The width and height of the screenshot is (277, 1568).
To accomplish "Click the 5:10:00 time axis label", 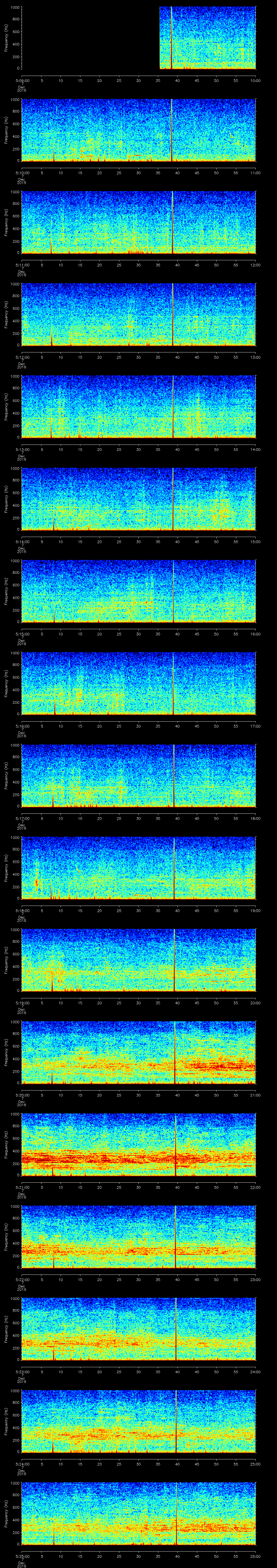I will pyautogui.click(x=22, y=173).
